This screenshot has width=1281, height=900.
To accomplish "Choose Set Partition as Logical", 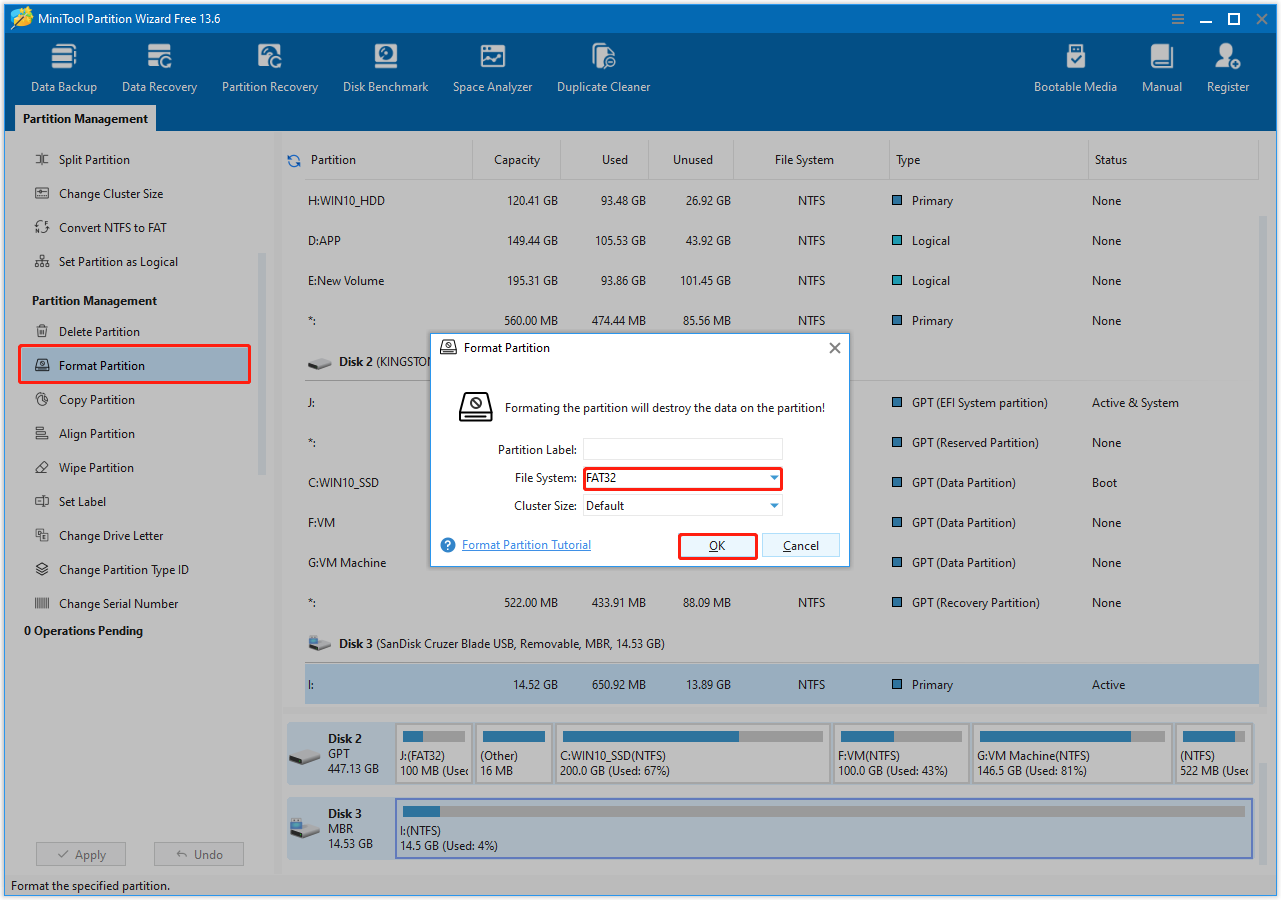I will [118, 262].
